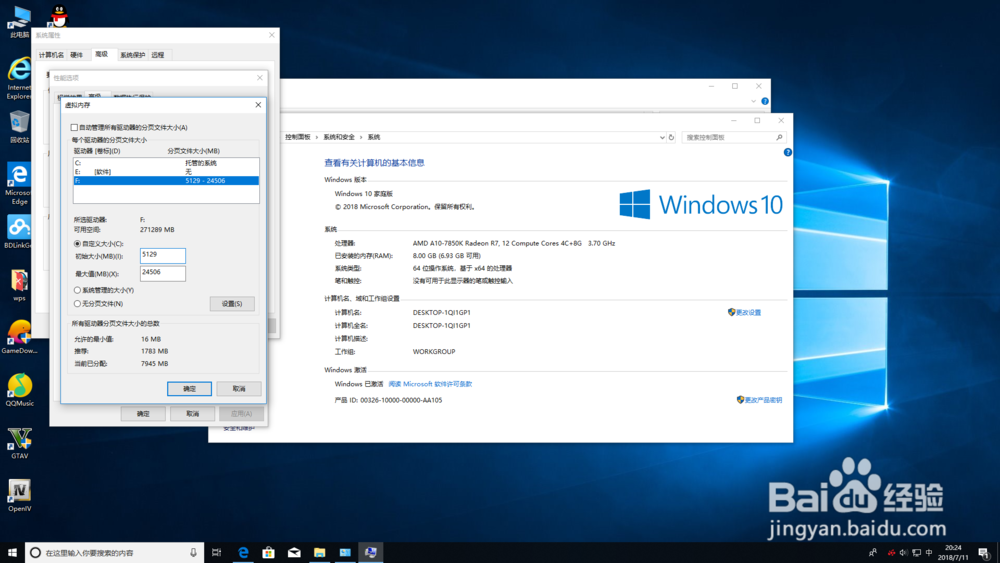Switch to the 系统保护 tab

[x=133, y=55]
